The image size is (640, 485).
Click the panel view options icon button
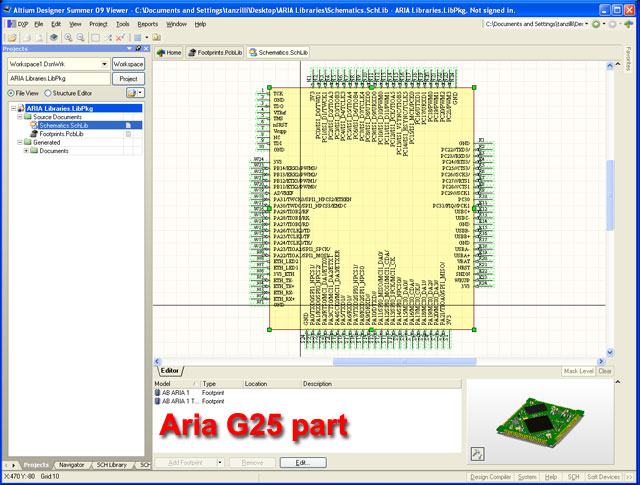(x=131, y=93)
